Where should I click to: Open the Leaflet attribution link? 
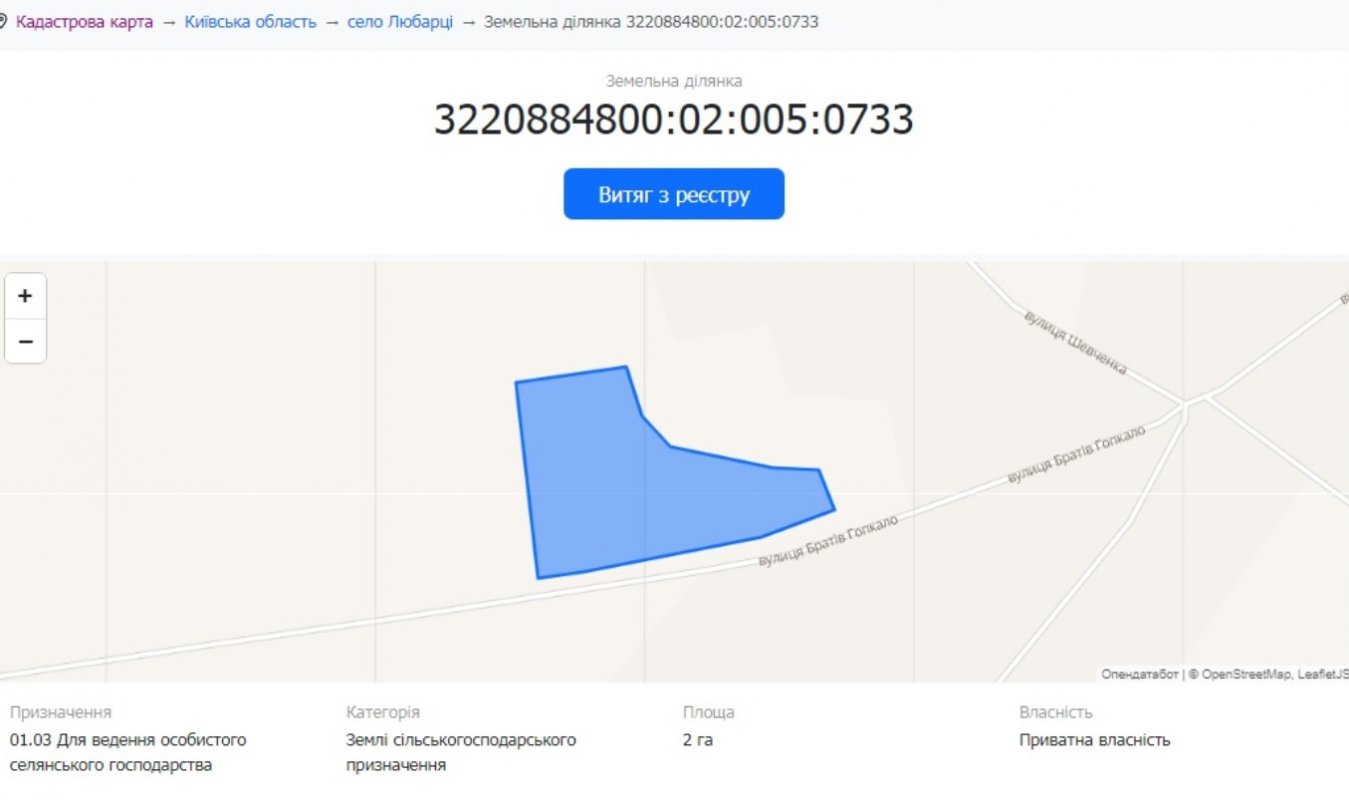pyautogui.click(x=1322, y=674)
